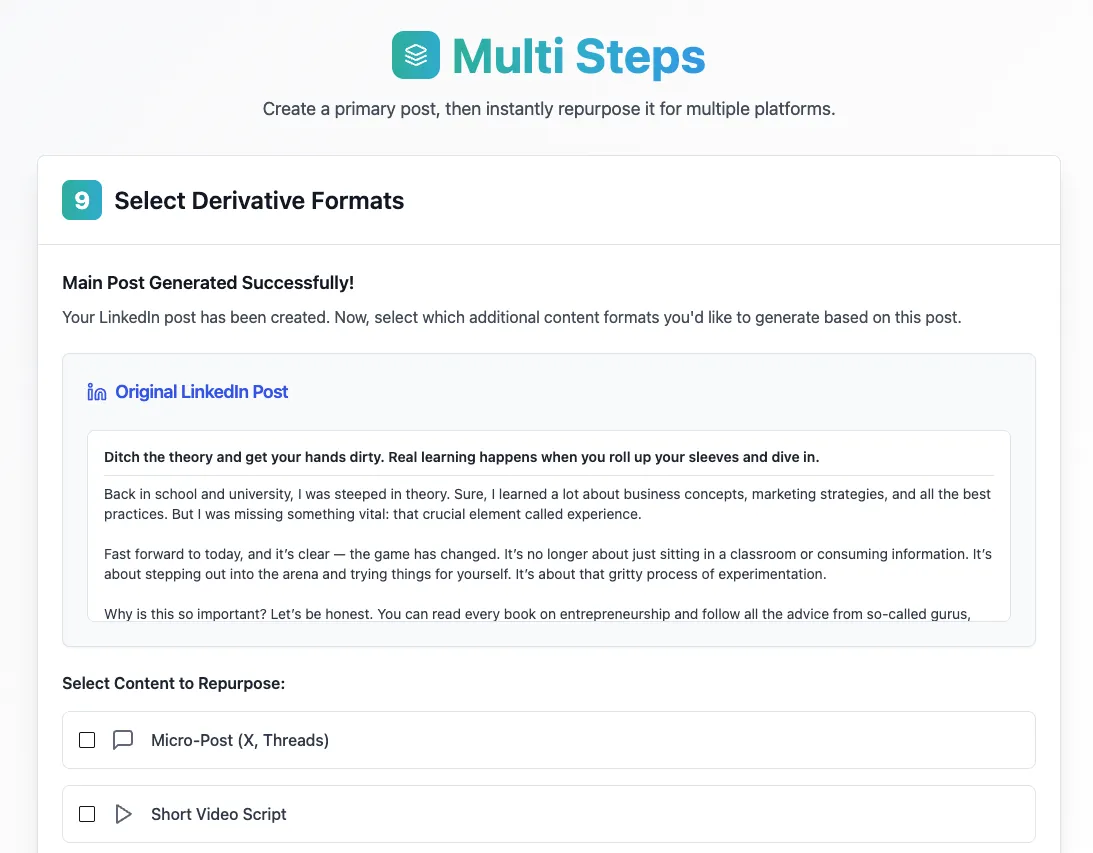Click 'Your LinkedIn post has been created' description
This screenshot has width=1093, height=853.
pos(512,318)
